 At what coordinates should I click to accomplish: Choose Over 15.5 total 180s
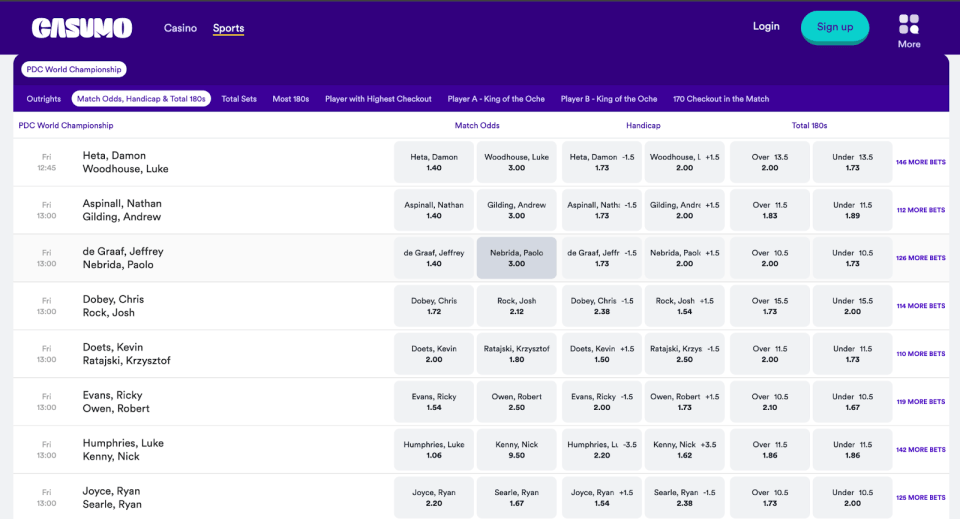coord(770,306)
